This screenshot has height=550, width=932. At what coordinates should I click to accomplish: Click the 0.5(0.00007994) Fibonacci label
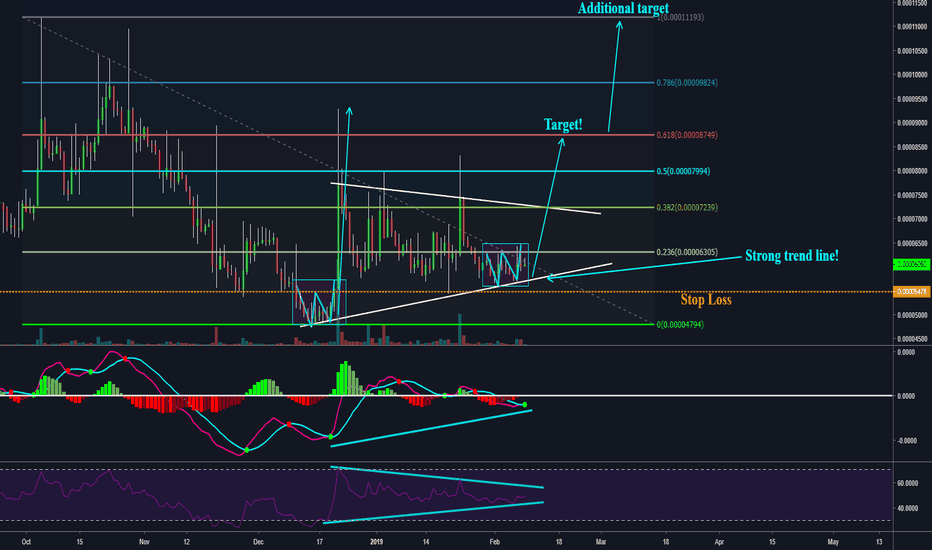(683, 171)
